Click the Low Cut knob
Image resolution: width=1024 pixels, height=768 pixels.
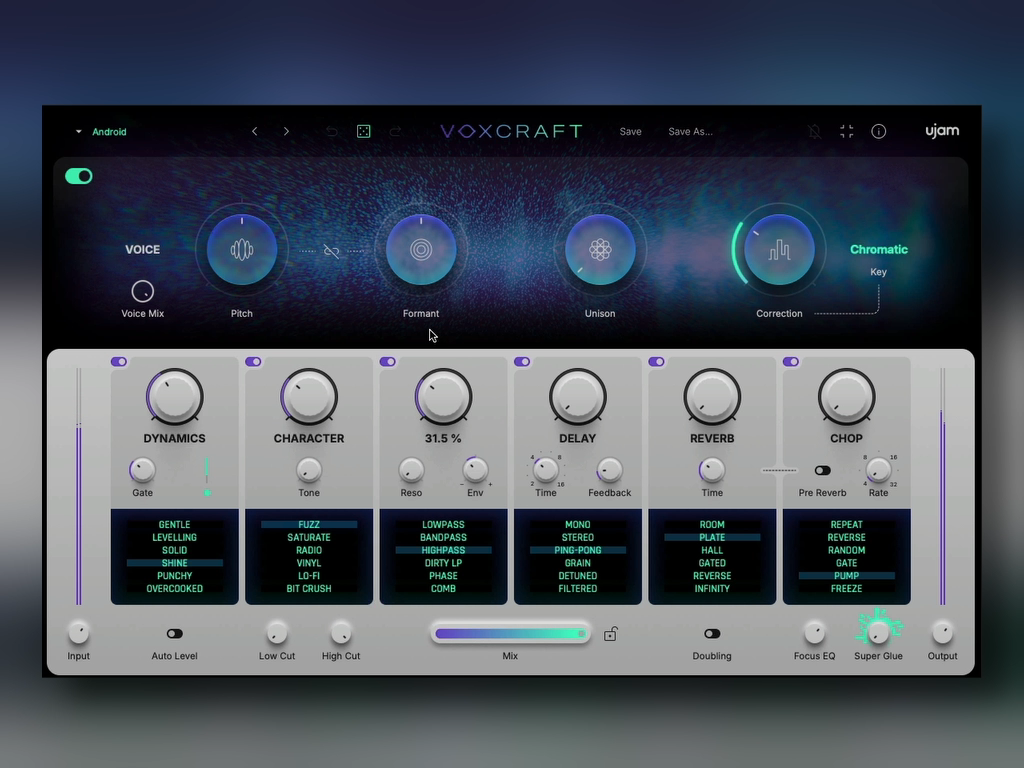(x=277, y=632)
